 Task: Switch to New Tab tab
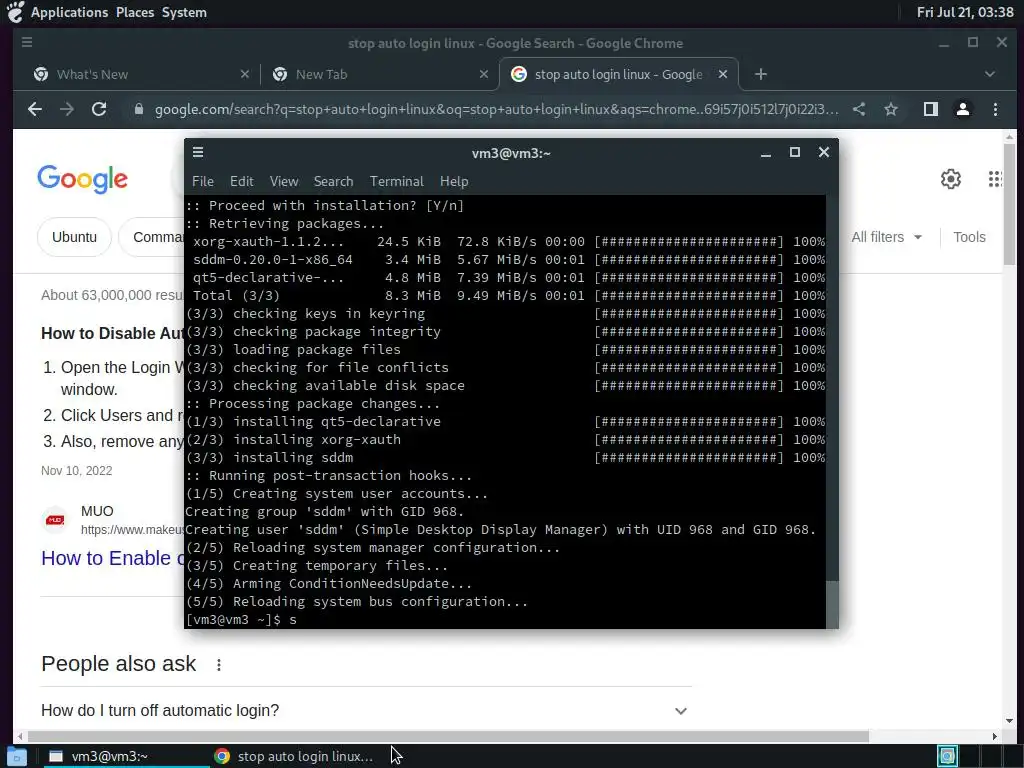tap(379, 74)
